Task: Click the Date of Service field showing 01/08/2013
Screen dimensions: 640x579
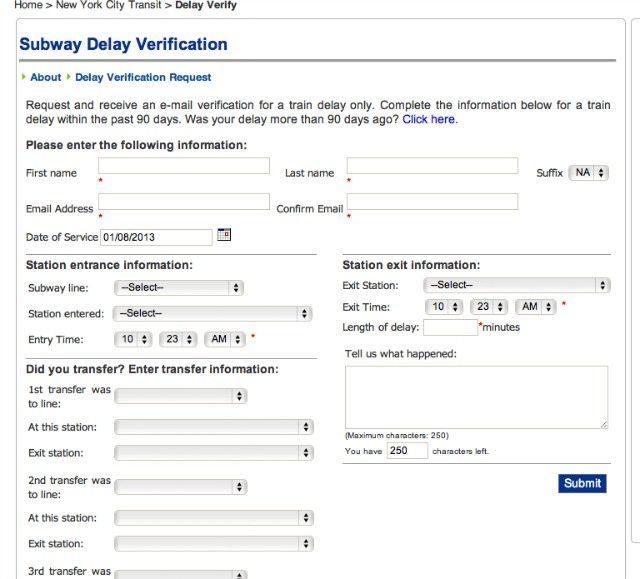Action: coord(156,237)
